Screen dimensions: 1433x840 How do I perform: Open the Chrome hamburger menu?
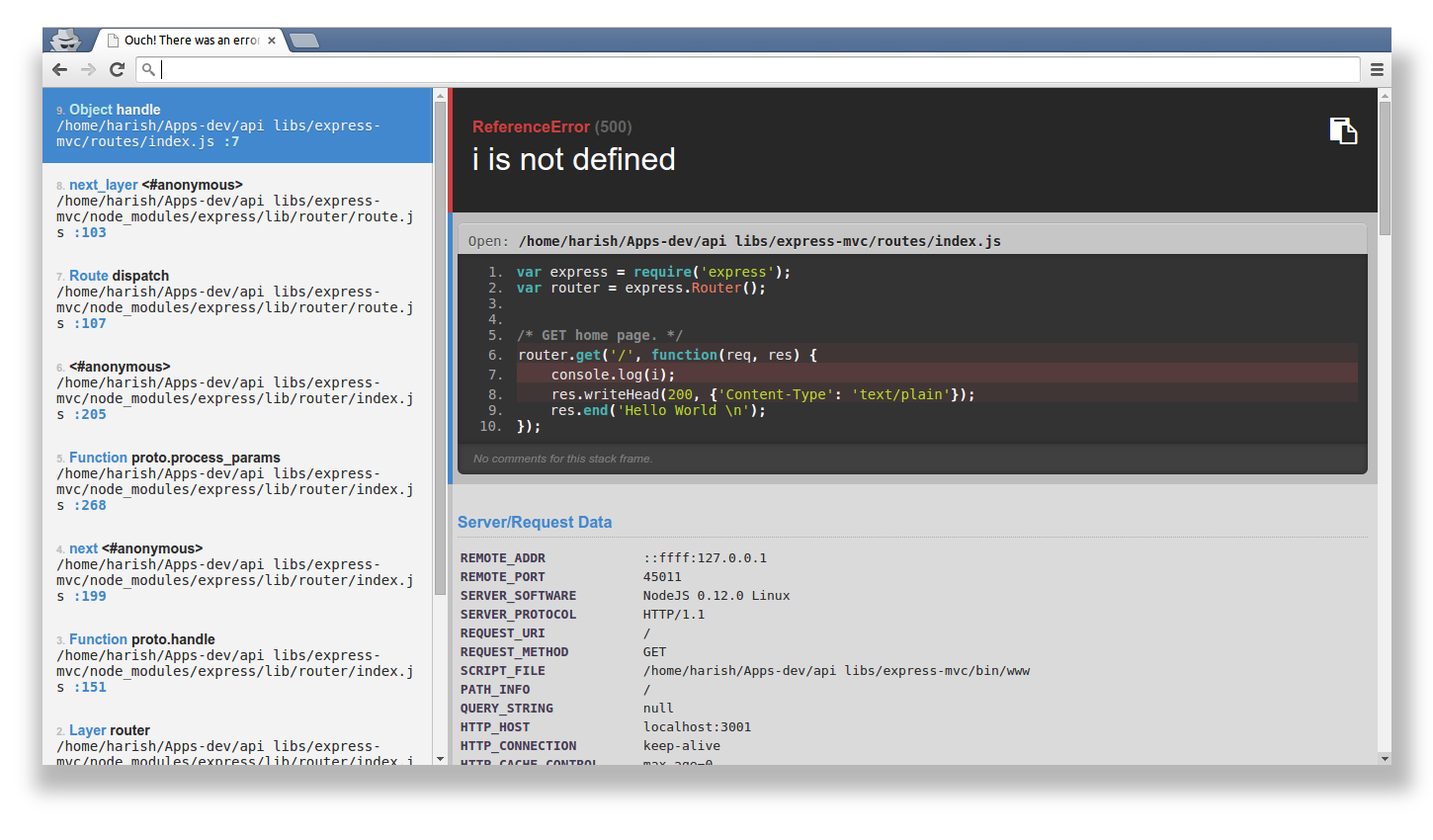(x=1377, y=69)
